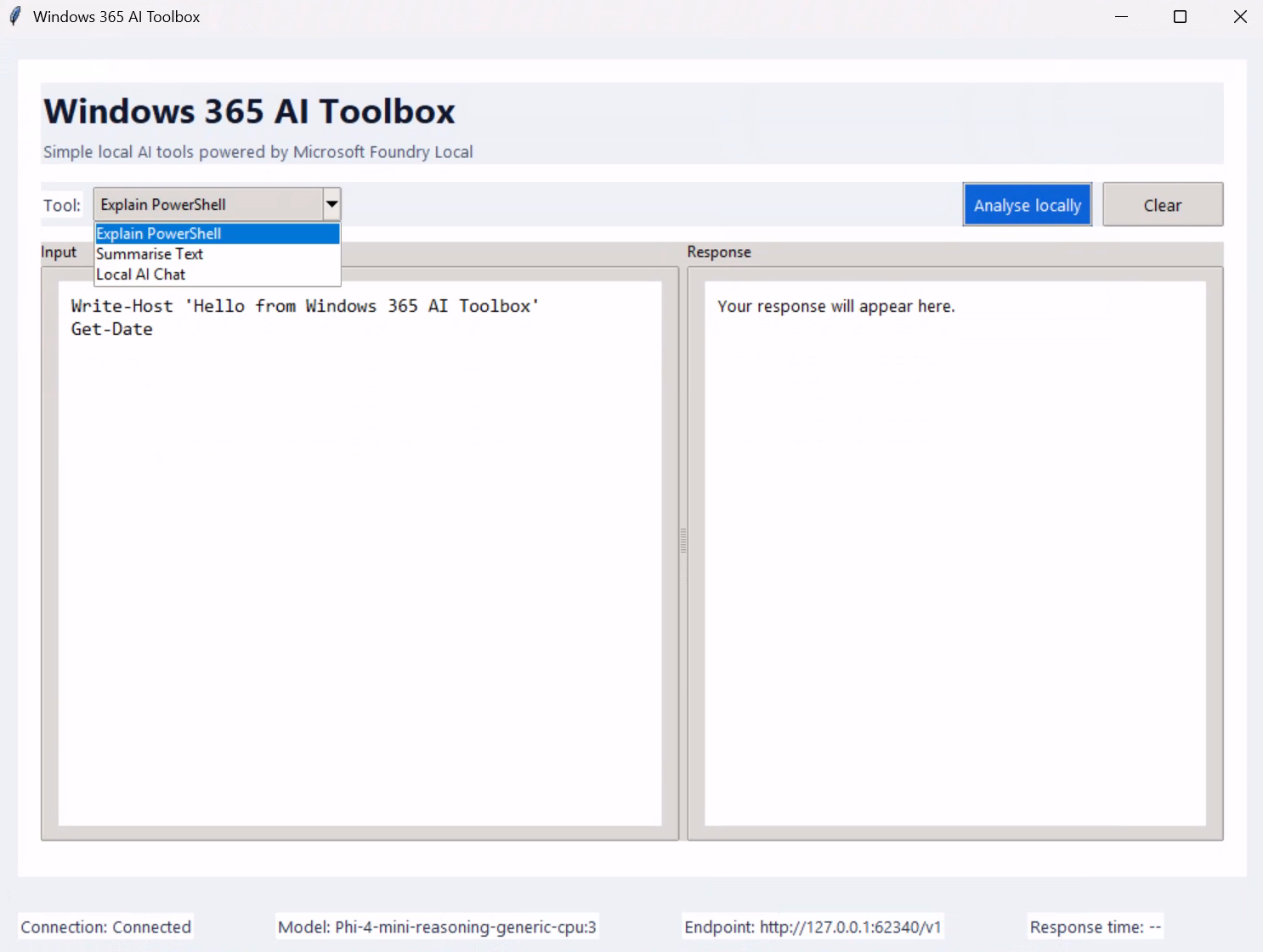This screenshot has width=1263, height=952.
Task: Maximize the Windows 365 AI Toolbox window
Action: [x=1180, y=17]
